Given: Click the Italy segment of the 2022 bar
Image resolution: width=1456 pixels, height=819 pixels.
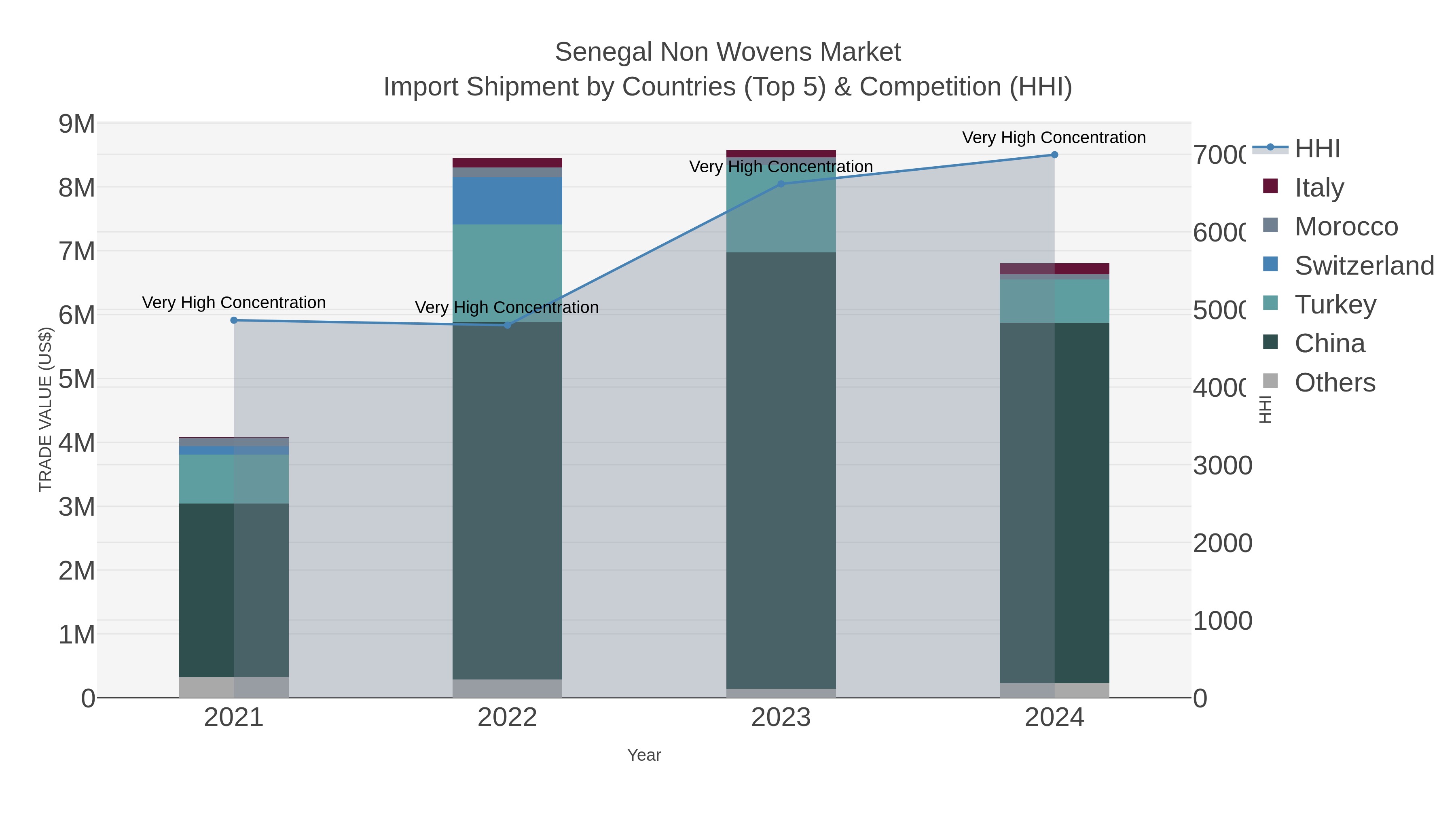Looking at the screenshot, I should (x=508, y=163).
